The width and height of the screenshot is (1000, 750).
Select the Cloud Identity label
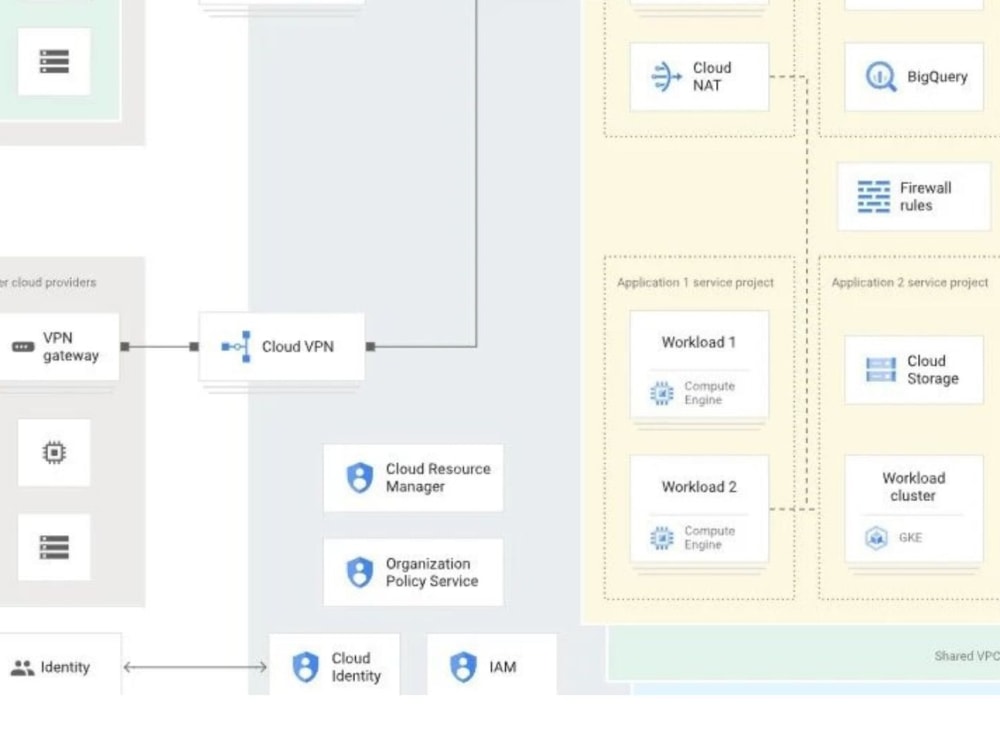356,667
